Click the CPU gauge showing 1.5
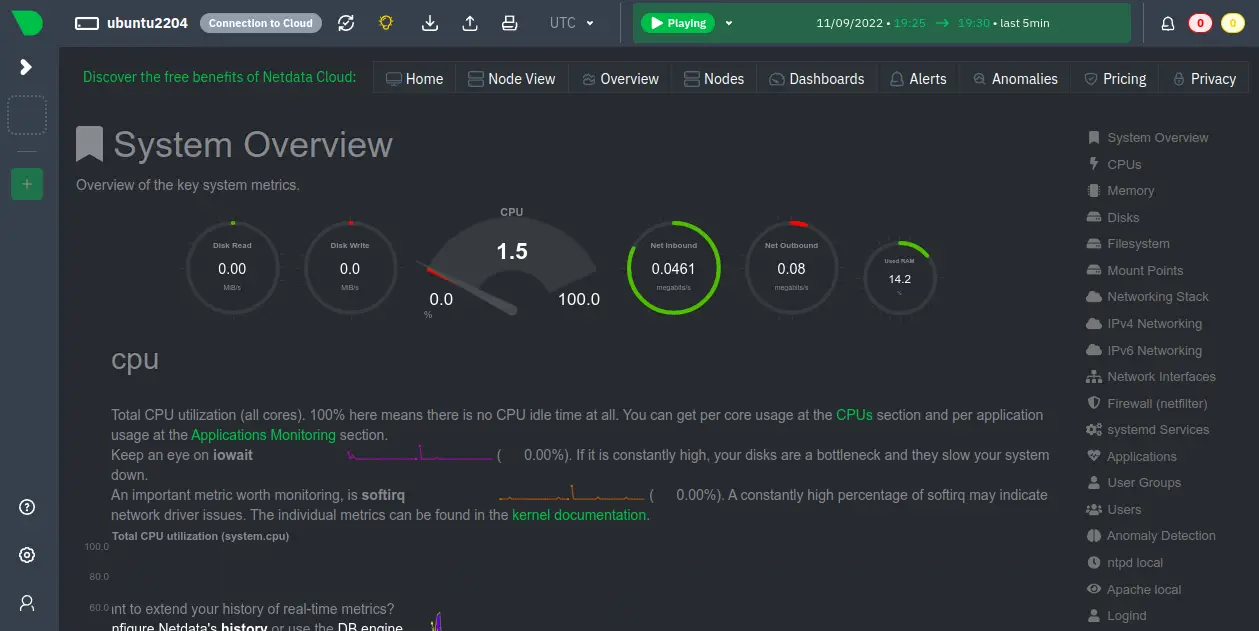Screen dimensions: 1259x631 click(512, 263)
